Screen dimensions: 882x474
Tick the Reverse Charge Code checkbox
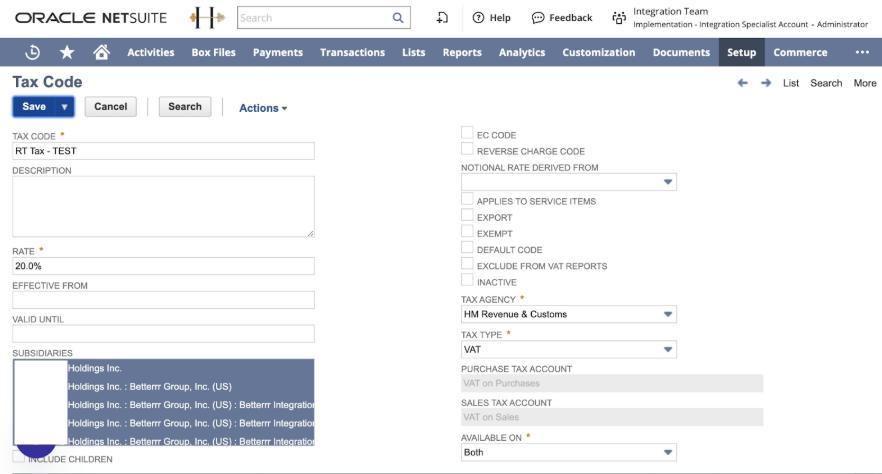pos(467,150)
